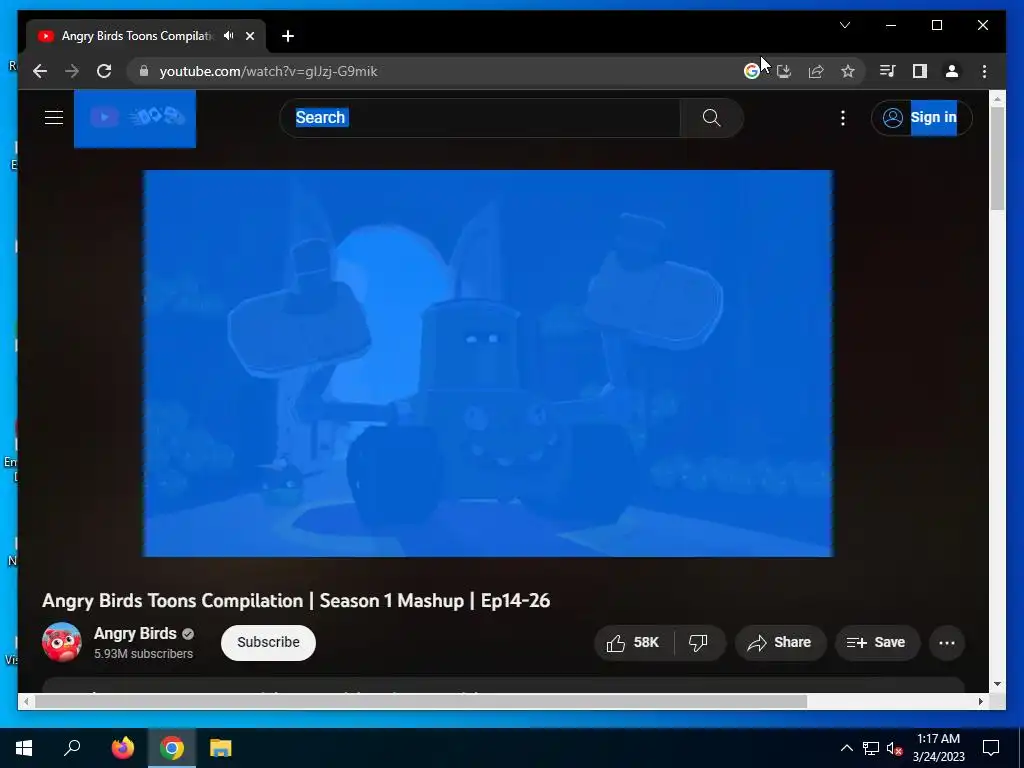
Task: Expand the tab search chevron
Action: pyautogui.click(x=844, y=25)
